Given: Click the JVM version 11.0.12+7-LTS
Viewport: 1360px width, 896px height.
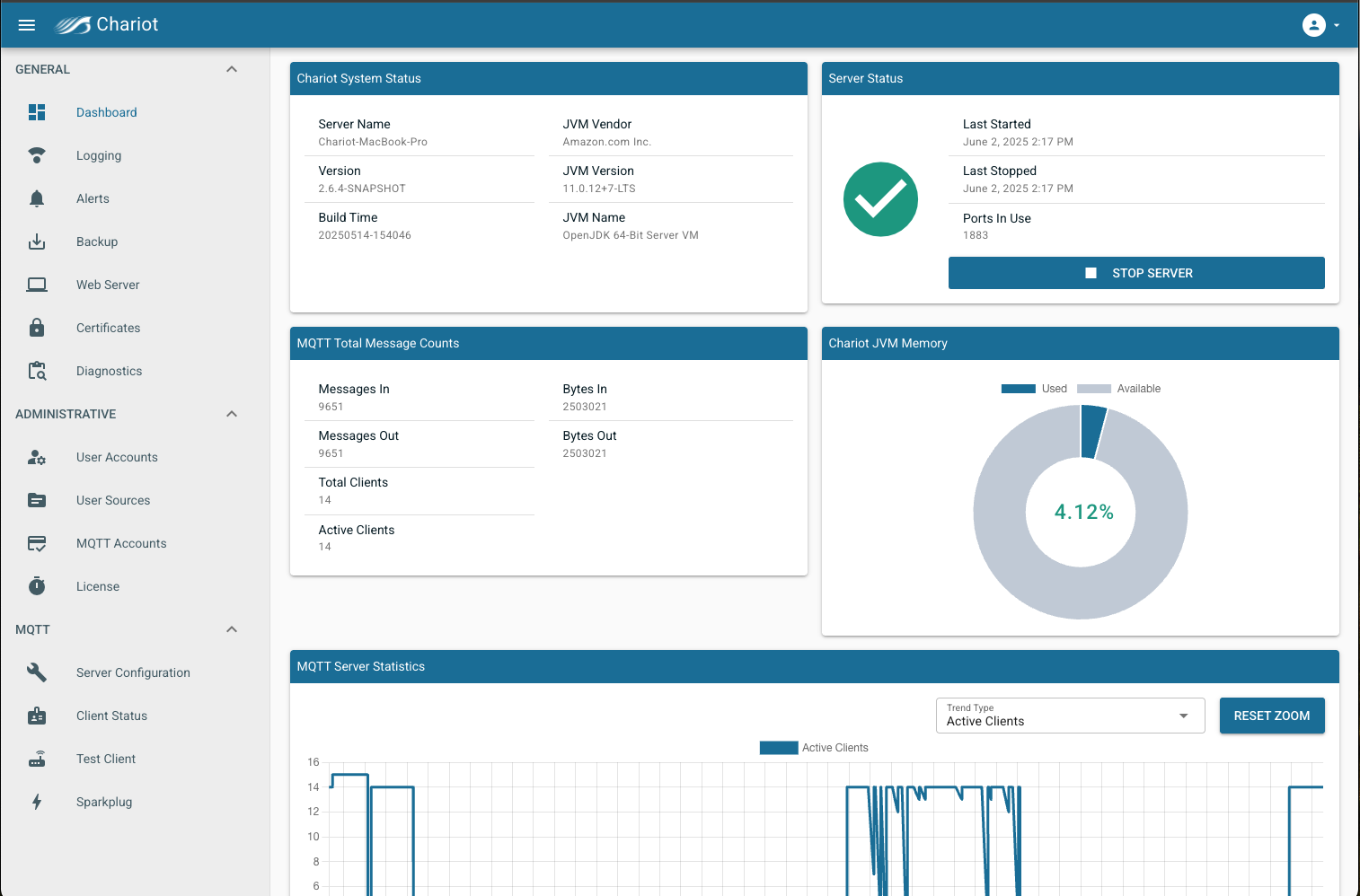Looking at the screenshot, I should click(599, 189).
